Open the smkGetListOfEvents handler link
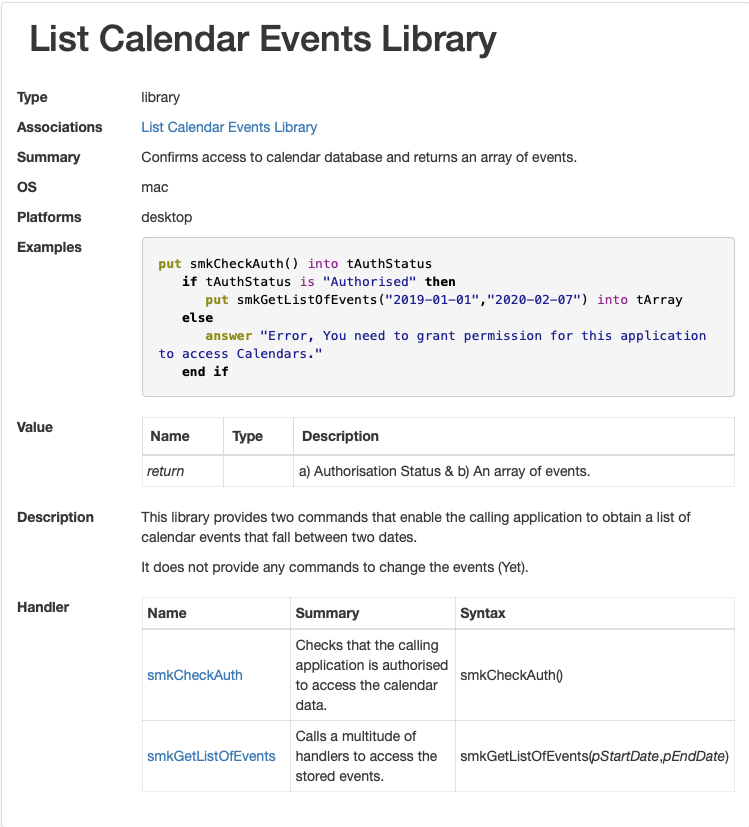The width and height of the screenshot is (749, 827). tap(211, 756)
